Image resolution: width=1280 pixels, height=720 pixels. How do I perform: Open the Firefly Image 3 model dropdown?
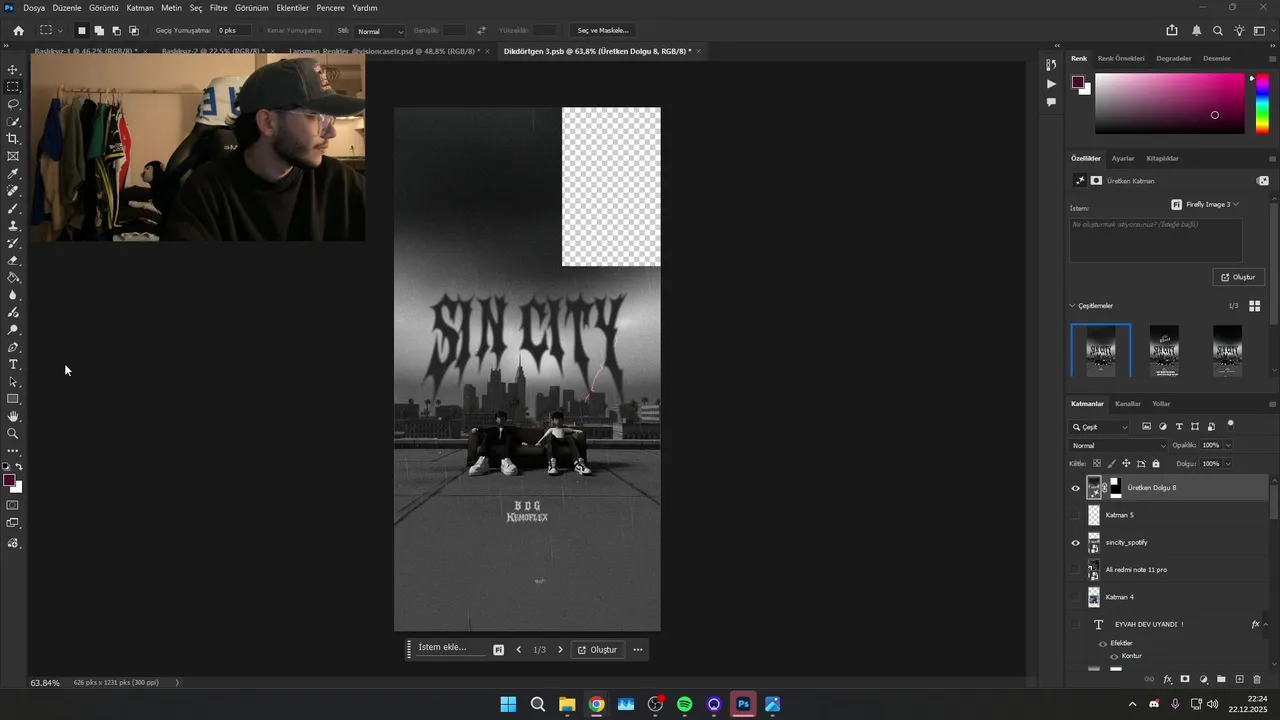point(1204,204)
